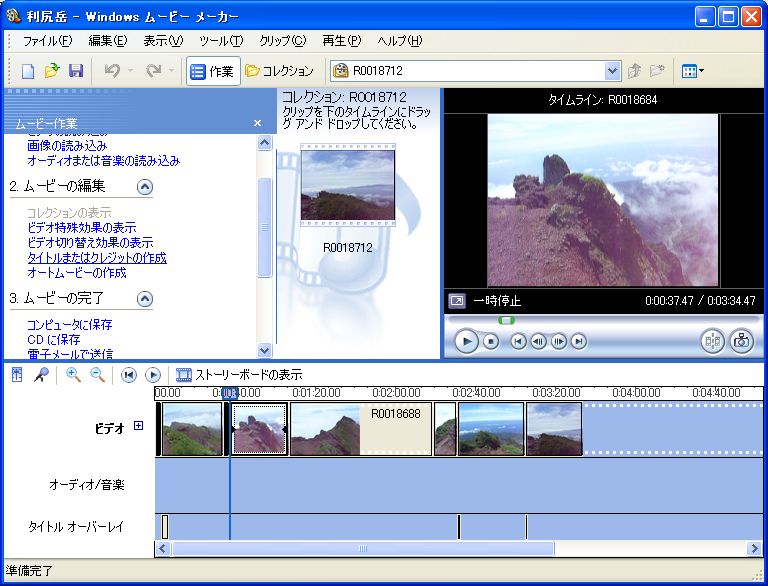
Task: Collapse the ムービーの編集 section
Action: (145, 186)
